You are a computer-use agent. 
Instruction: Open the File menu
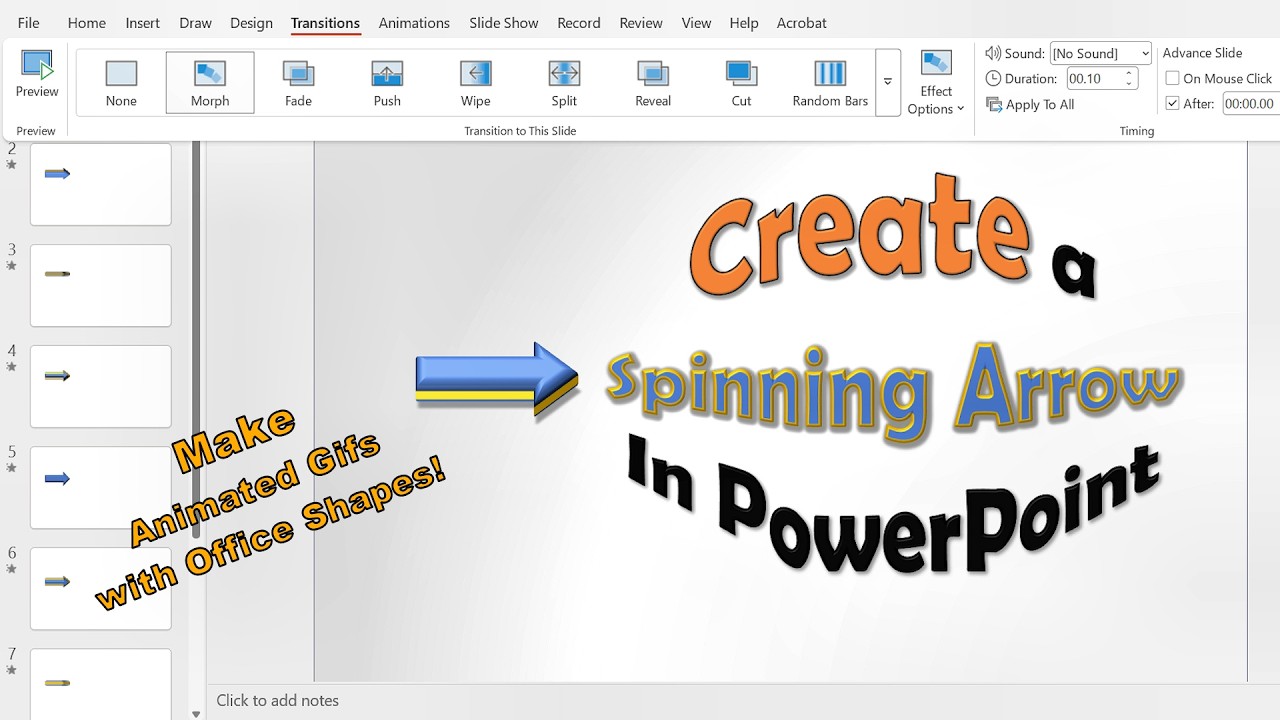coord(28,22)
